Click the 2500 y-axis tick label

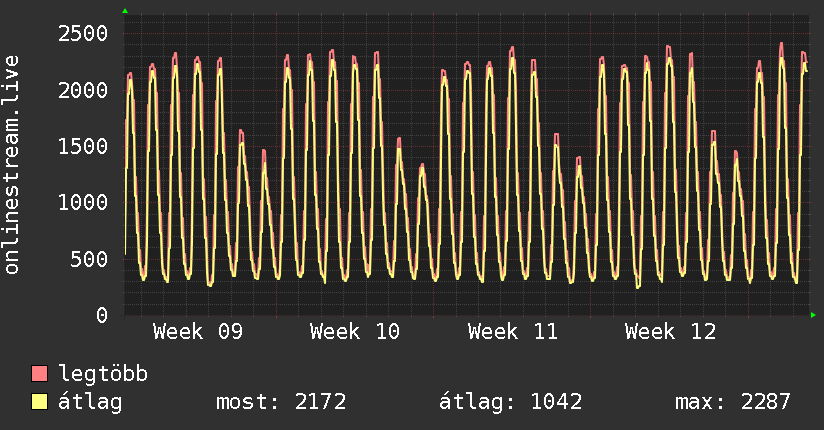coord(82,34)
